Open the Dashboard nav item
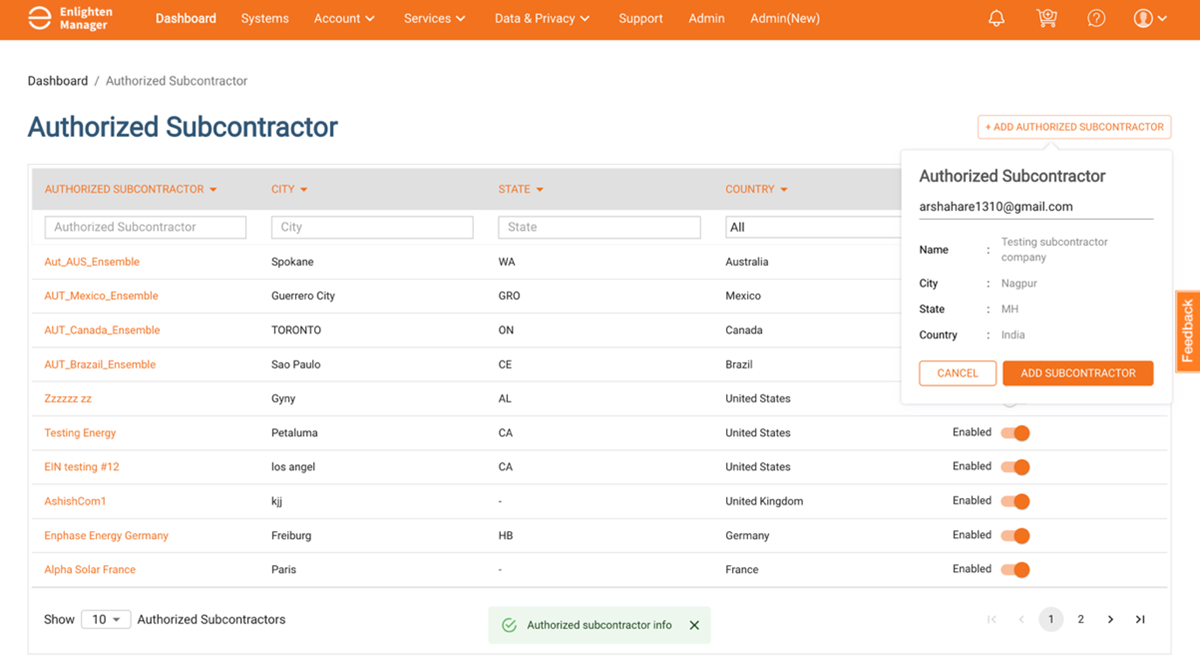Screen dimensions: 1200x663 click(x=186, y=18)
